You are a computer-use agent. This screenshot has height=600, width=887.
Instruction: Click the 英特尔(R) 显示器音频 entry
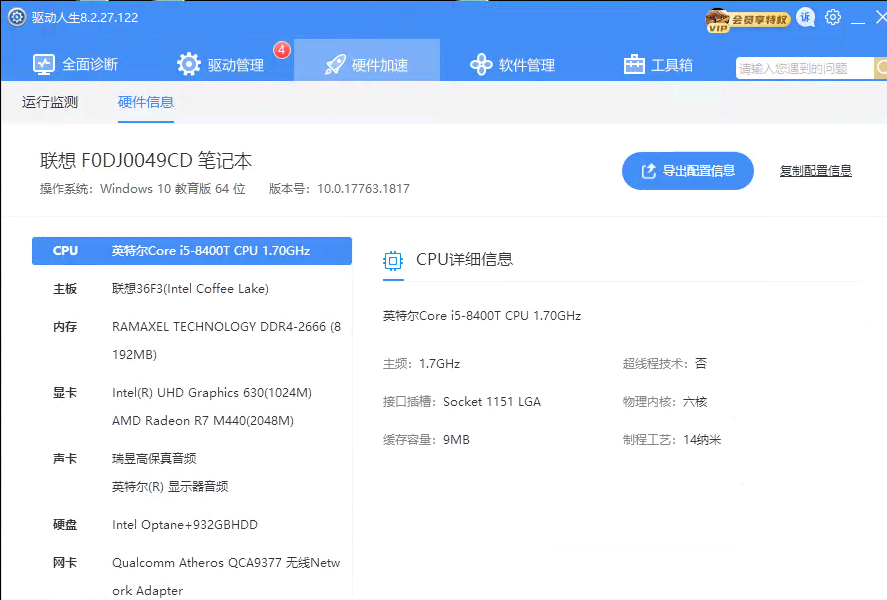(x=170, y=486)
